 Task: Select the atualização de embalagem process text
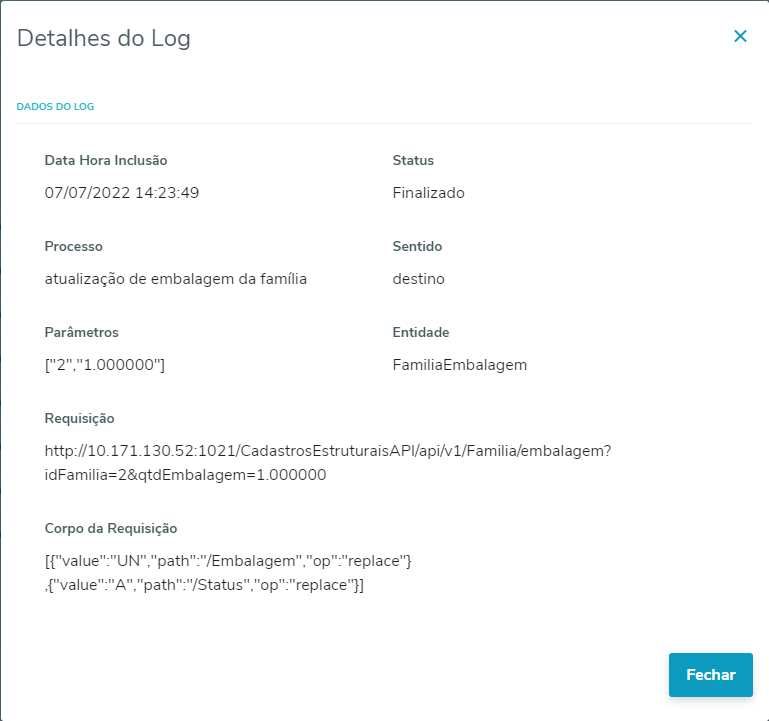tap(176, 279)
